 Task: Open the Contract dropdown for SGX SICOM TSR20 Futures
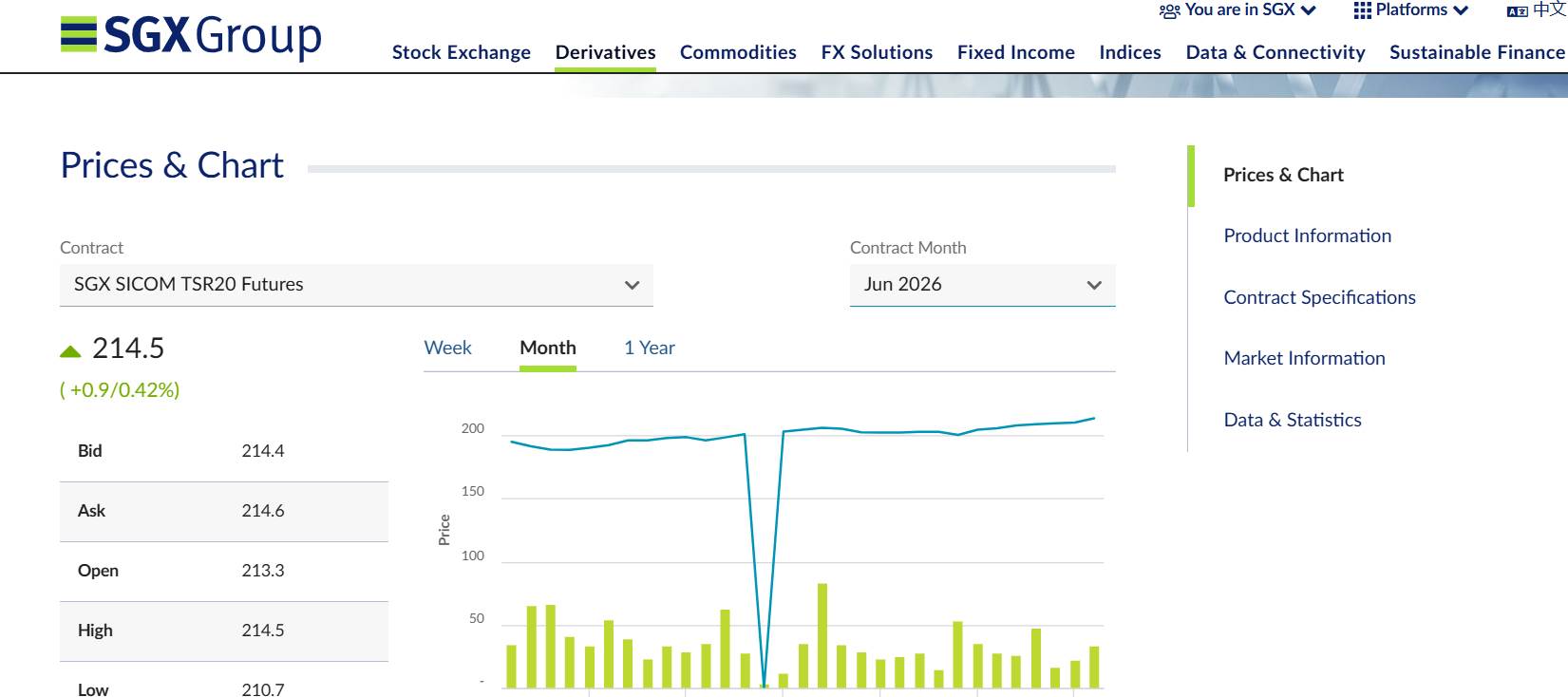[x=356, y=285]
